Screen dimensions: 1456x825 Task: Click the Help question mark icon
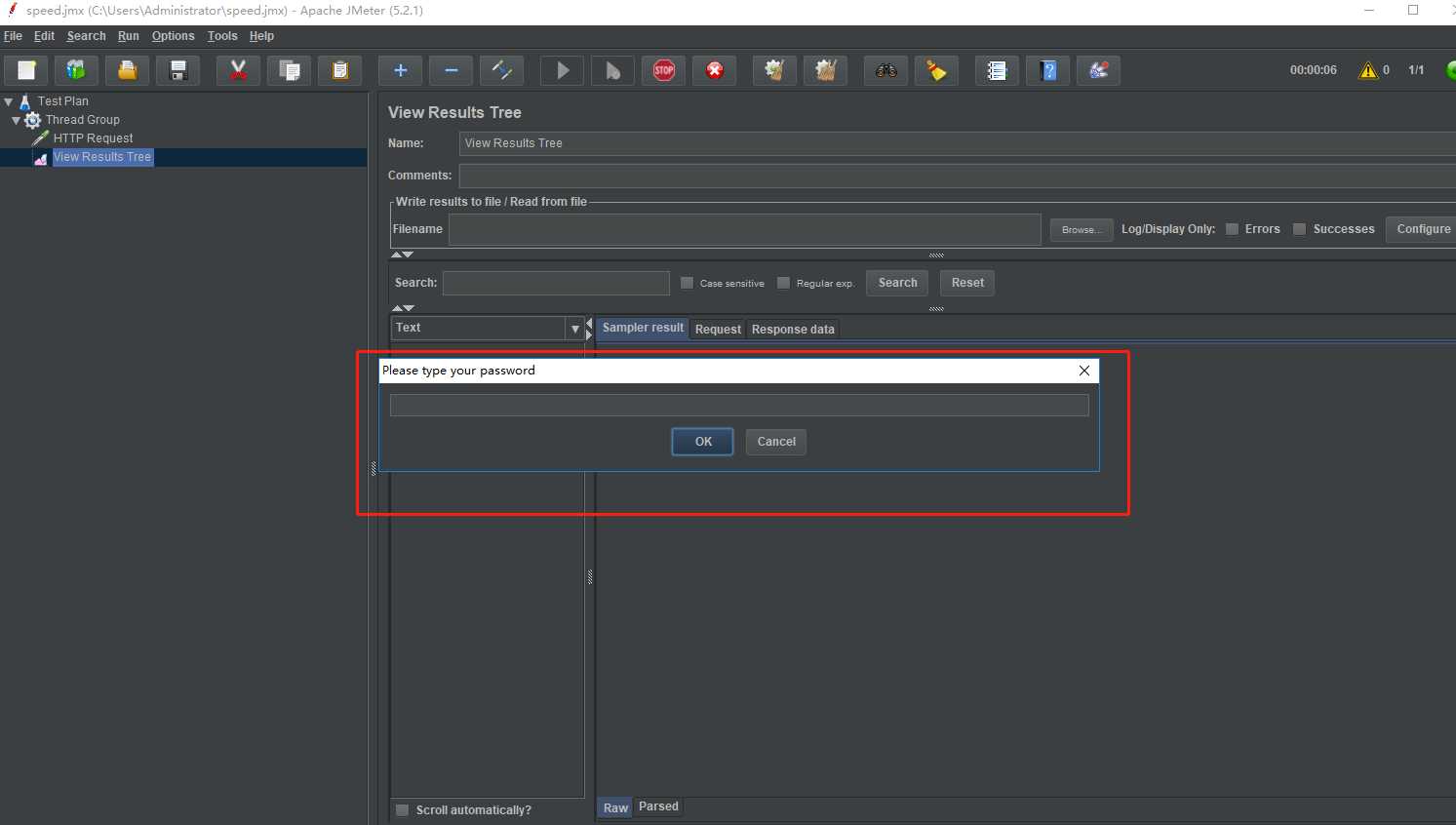pyautogui.click(x=1047, y=70)
